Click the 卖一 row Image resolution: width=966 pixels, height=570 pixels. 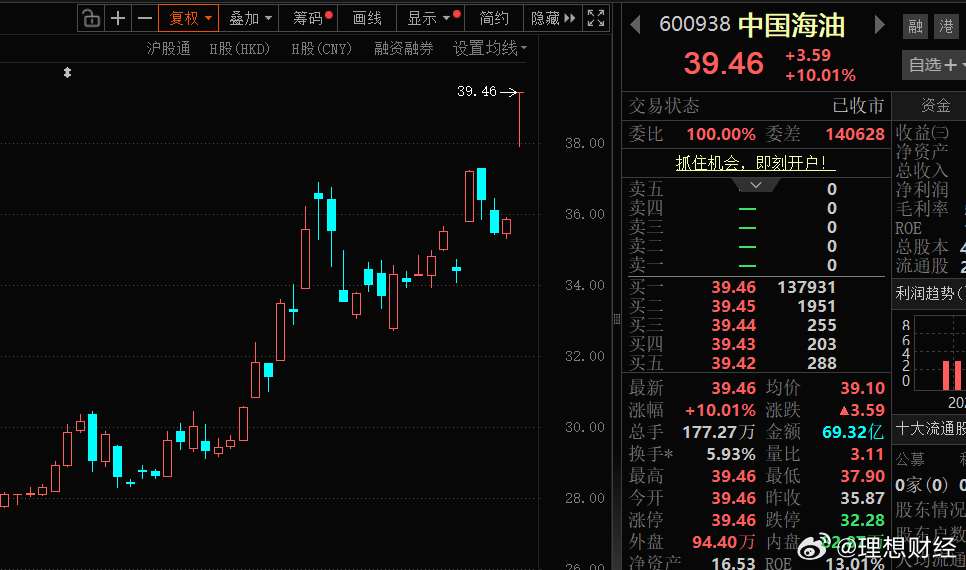point(757,266)
